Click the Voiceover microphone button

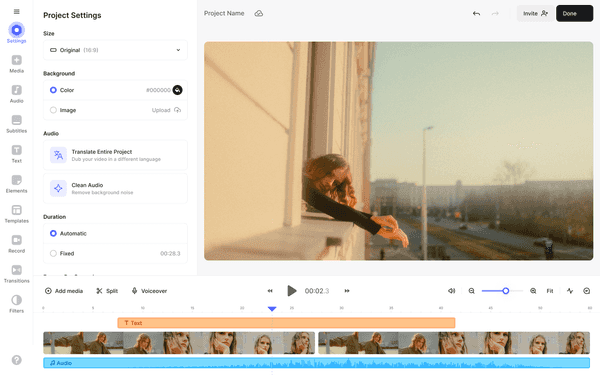(x=149, y=291)
